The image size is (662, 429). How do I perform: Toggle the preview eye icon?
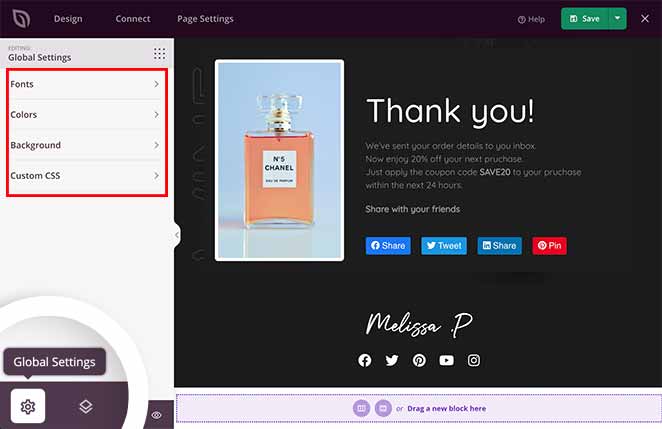(156, 415)
